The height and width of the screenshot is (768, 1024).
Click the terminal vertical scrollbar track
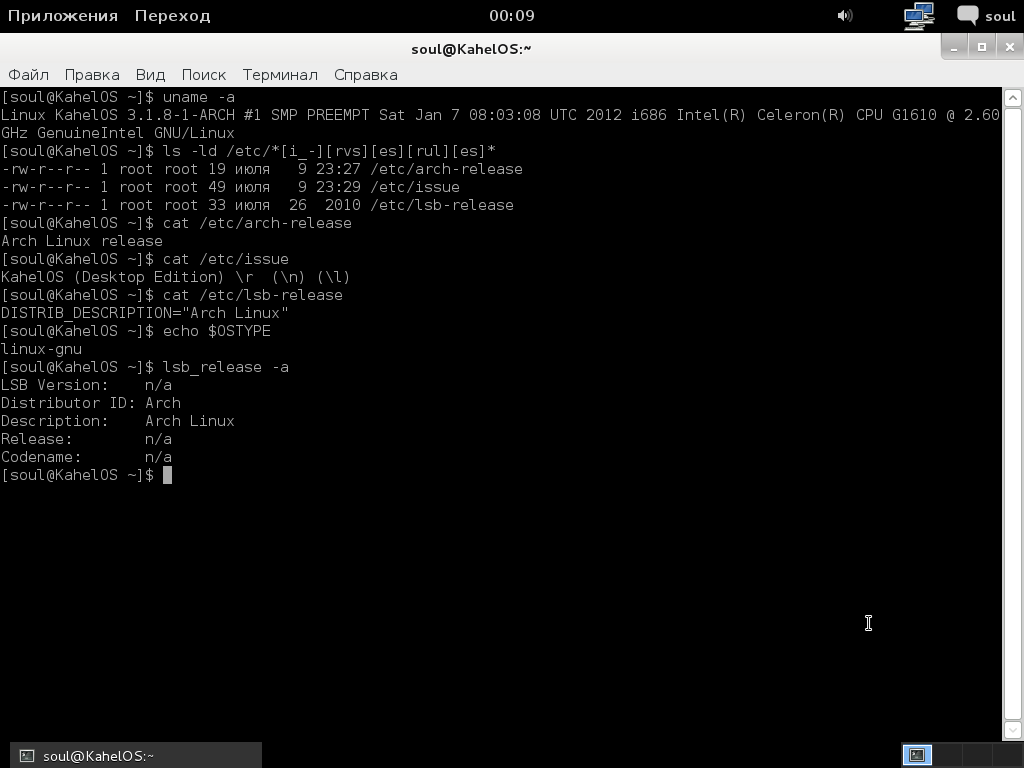1013,414
